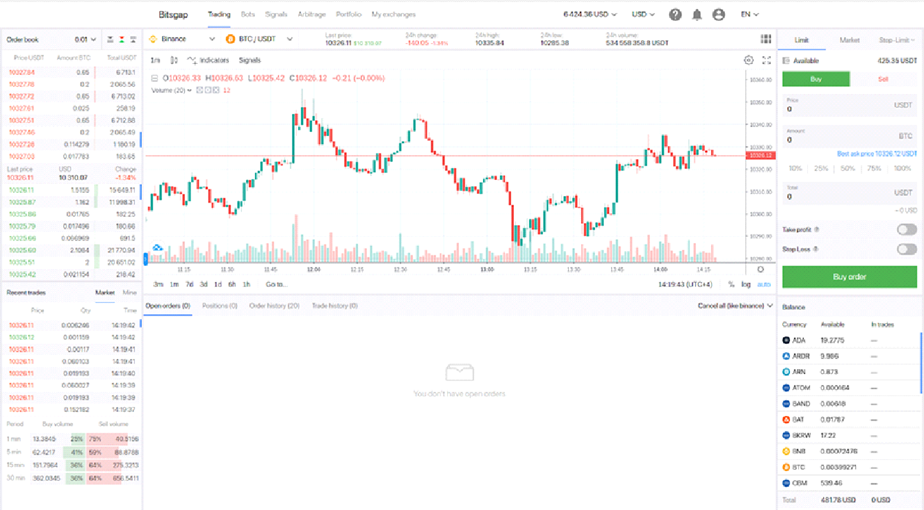Open the notifications bell

(x=697, y=15)
